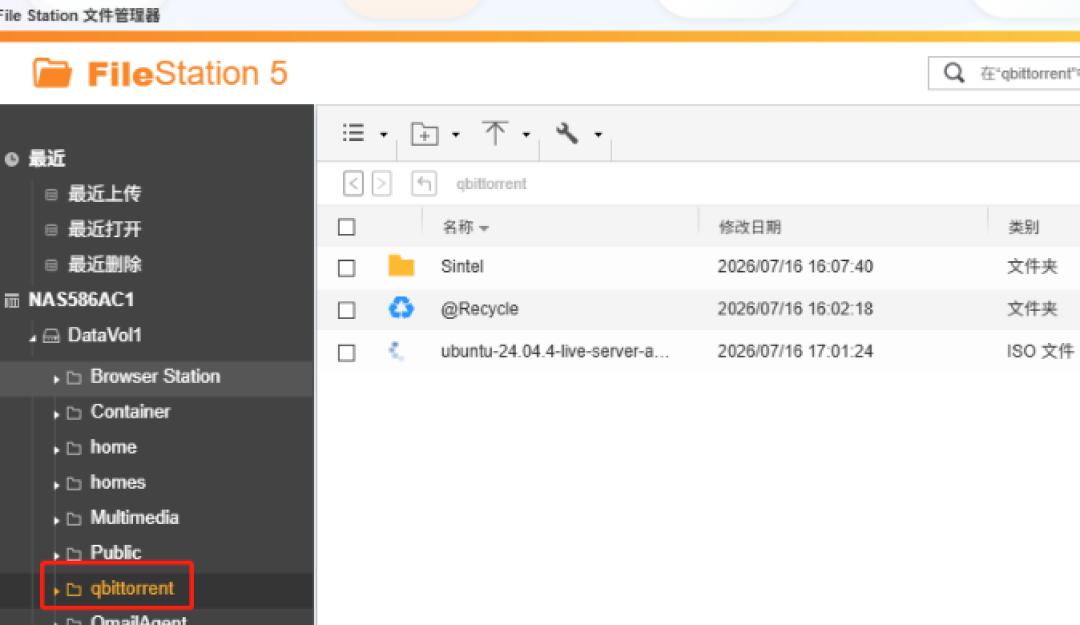Click the @Recycle folder name

point(479,309)
